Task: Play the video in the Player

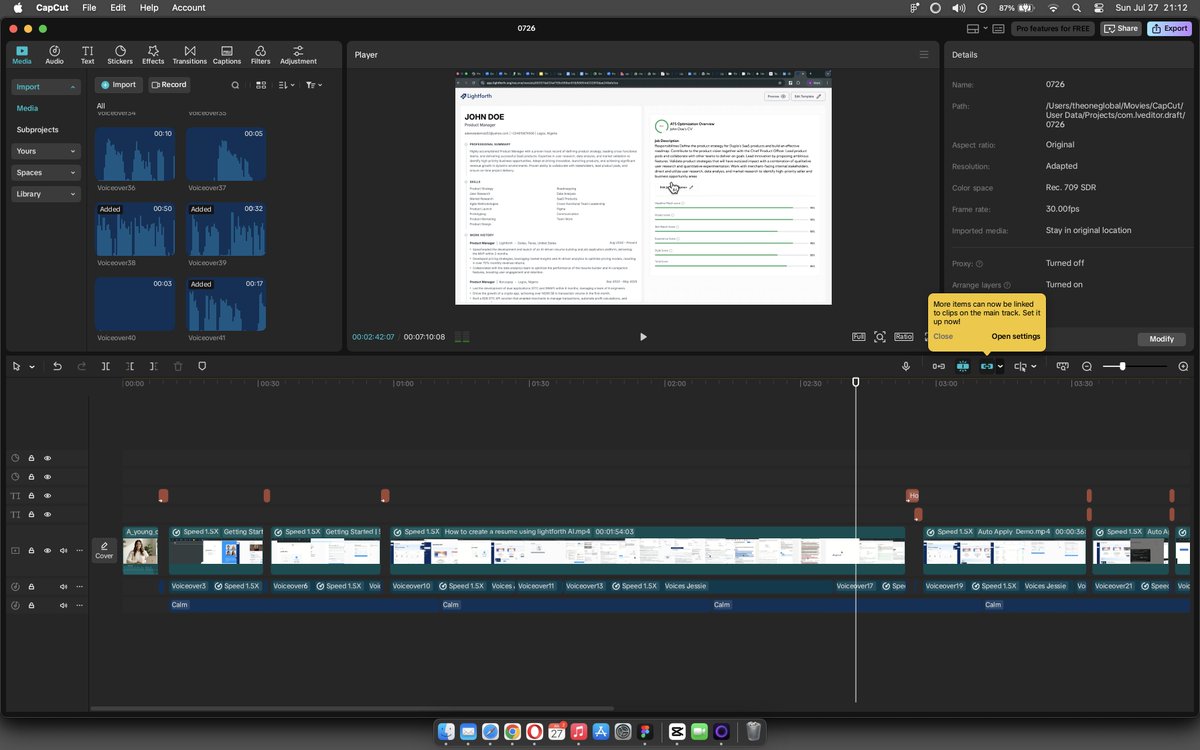Action: pyautogui.click(x=643, y=337)
